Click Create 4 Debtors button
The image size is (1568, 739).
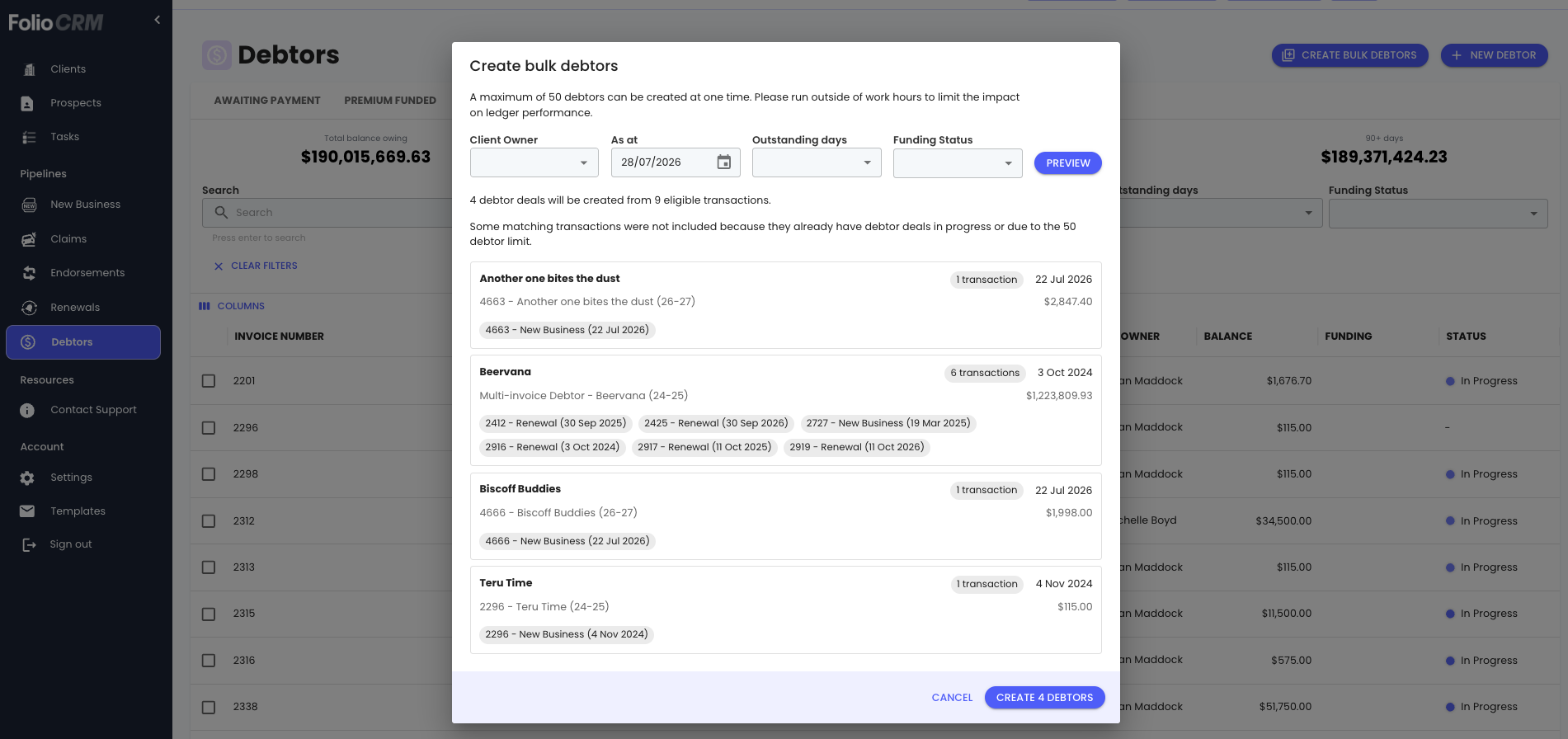click(x=1044, y=698)
